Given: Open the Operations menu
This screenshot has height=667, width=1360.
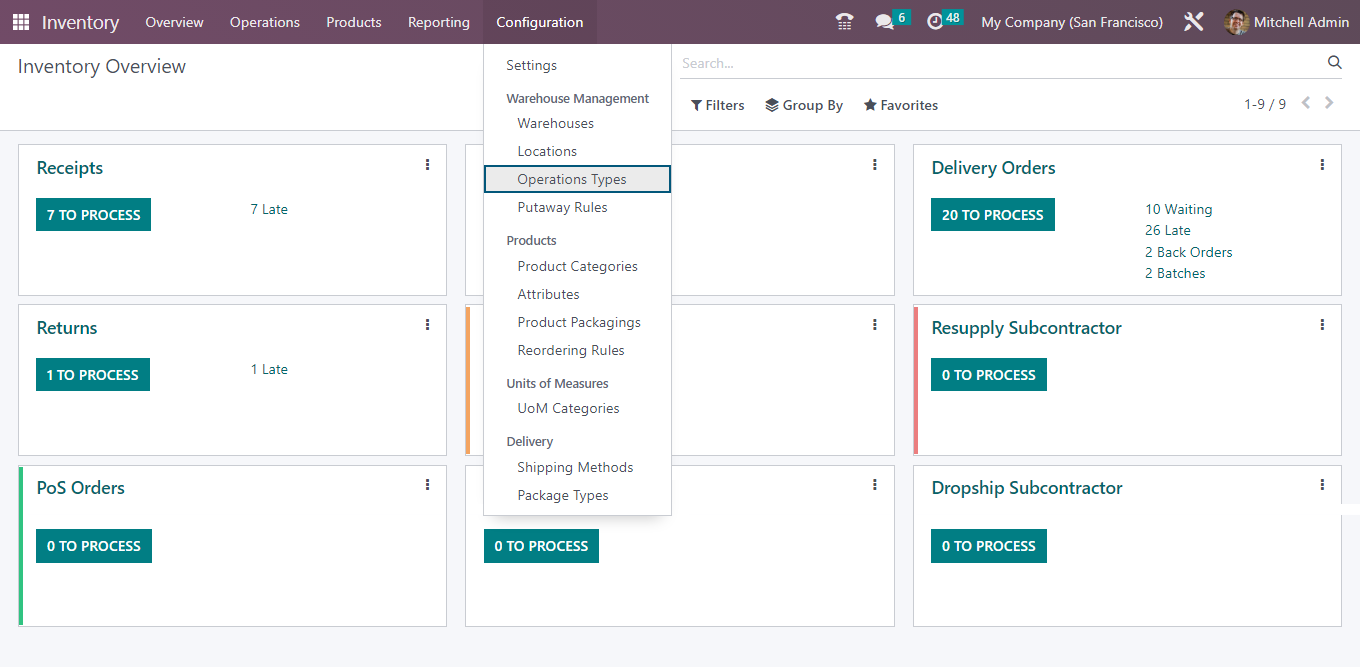Looking at the screenshot, I should point(264,21).
